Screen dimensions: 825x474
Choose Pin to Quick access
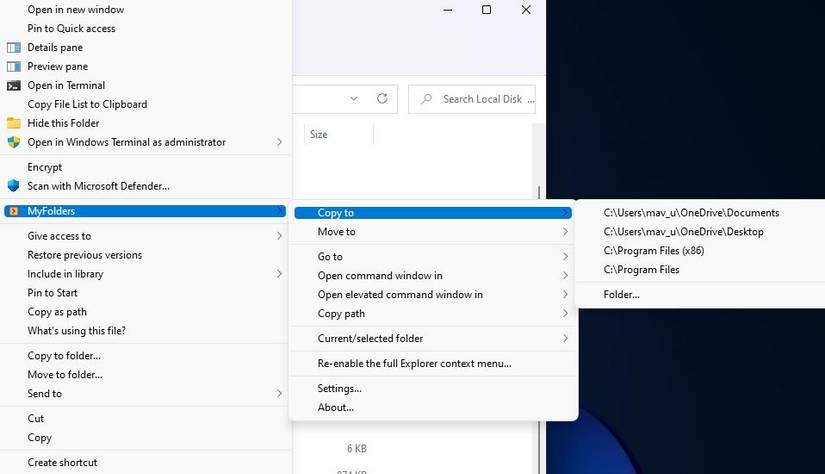[x=71, y=28]
